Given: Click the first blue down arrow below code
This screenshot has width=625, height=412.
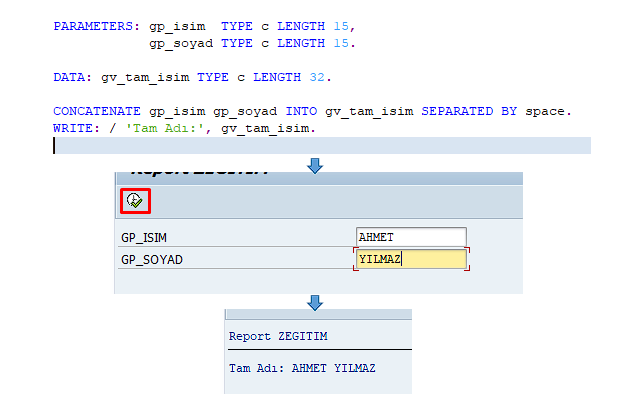Looking at the screenshot, I should [316, 165].
